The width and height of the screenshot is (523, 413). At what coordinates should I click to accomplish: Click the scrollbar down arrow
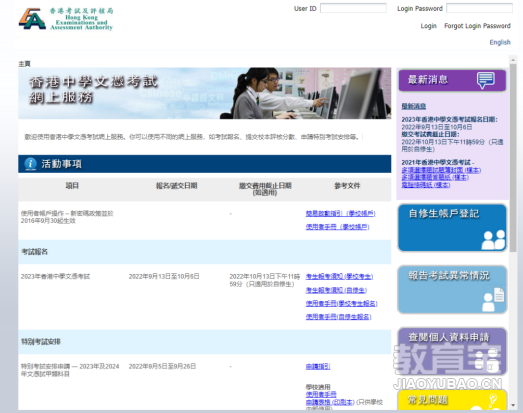point(513,405)
